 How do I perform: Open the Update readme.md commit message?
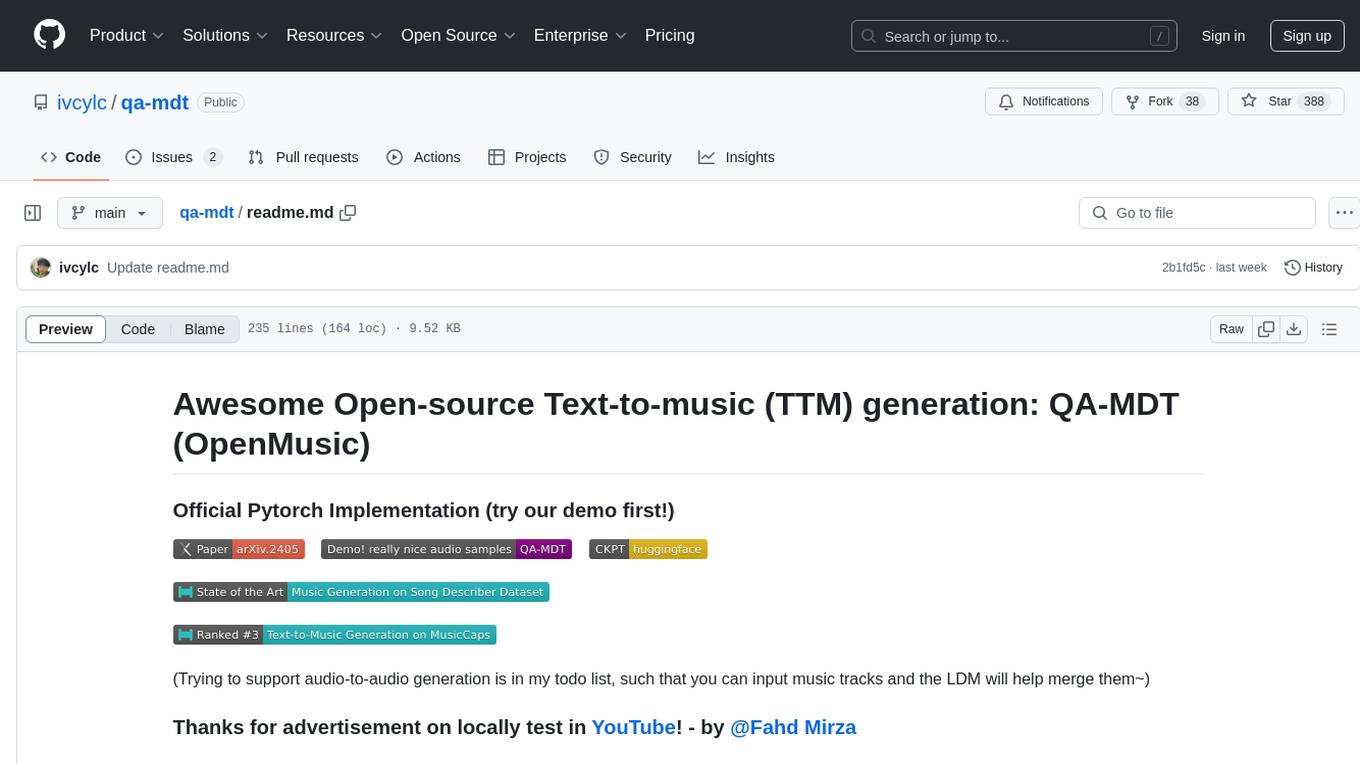(168, 267)
